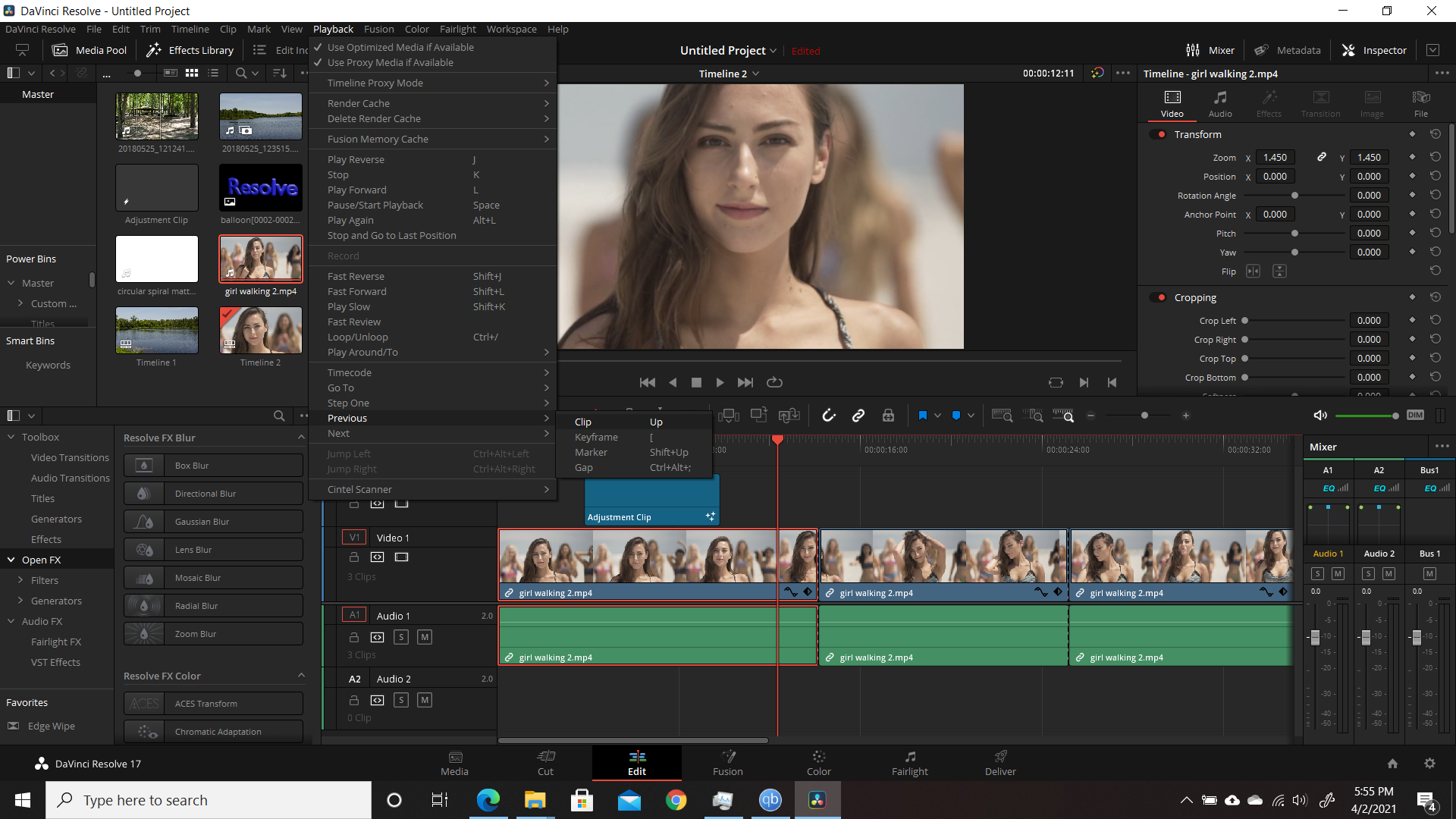The image size is (1456, 819).
Task: Select Clip in Previous submenu
Action: click(634, 422)
